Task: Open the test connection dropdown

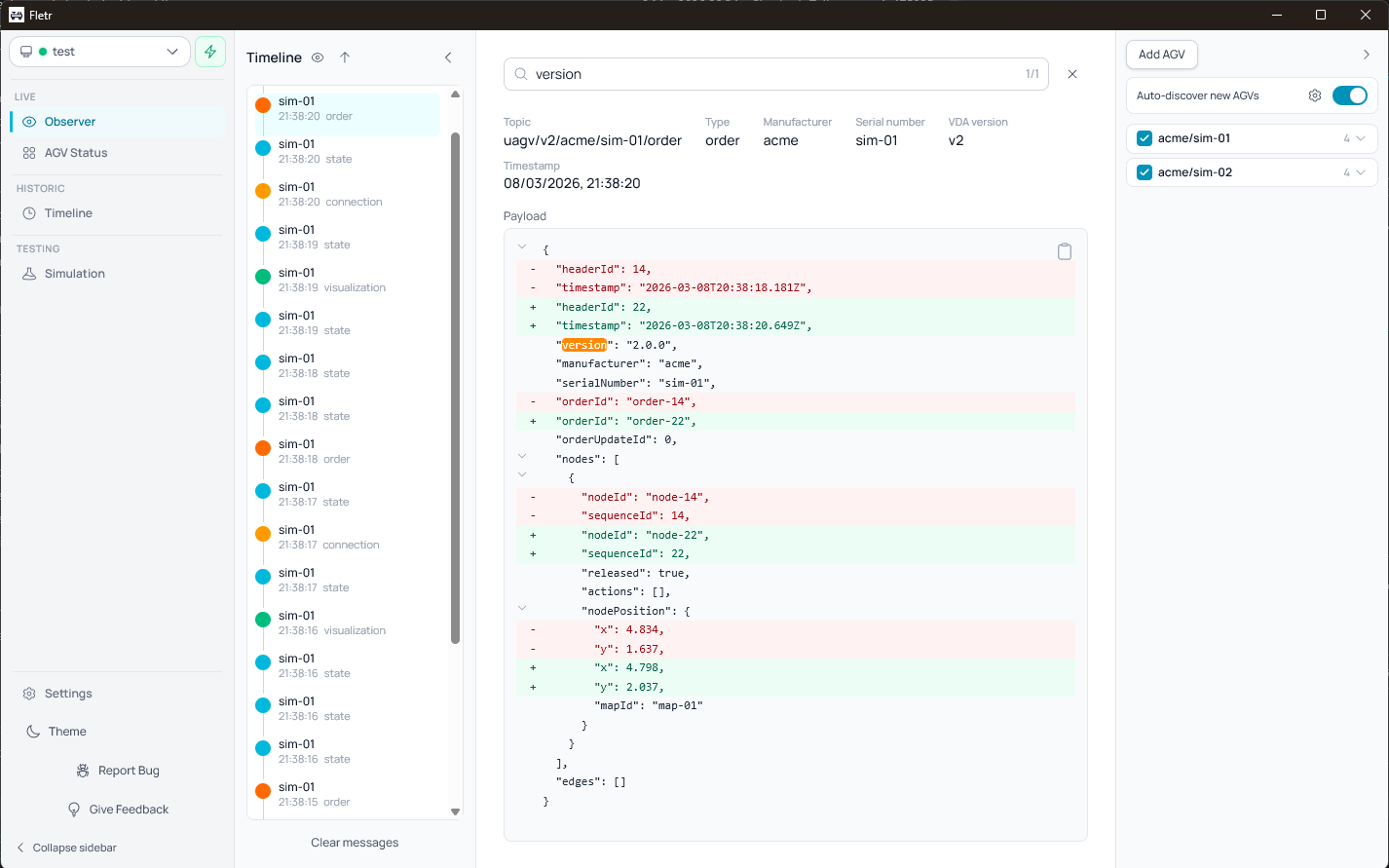Action: [x=99, y=52]
